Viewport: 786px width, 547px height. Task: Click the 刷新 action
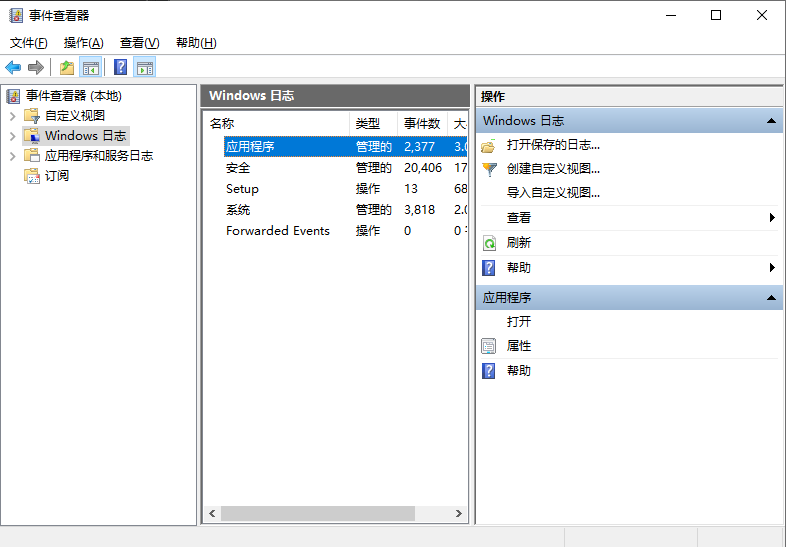tap(519, 243)
